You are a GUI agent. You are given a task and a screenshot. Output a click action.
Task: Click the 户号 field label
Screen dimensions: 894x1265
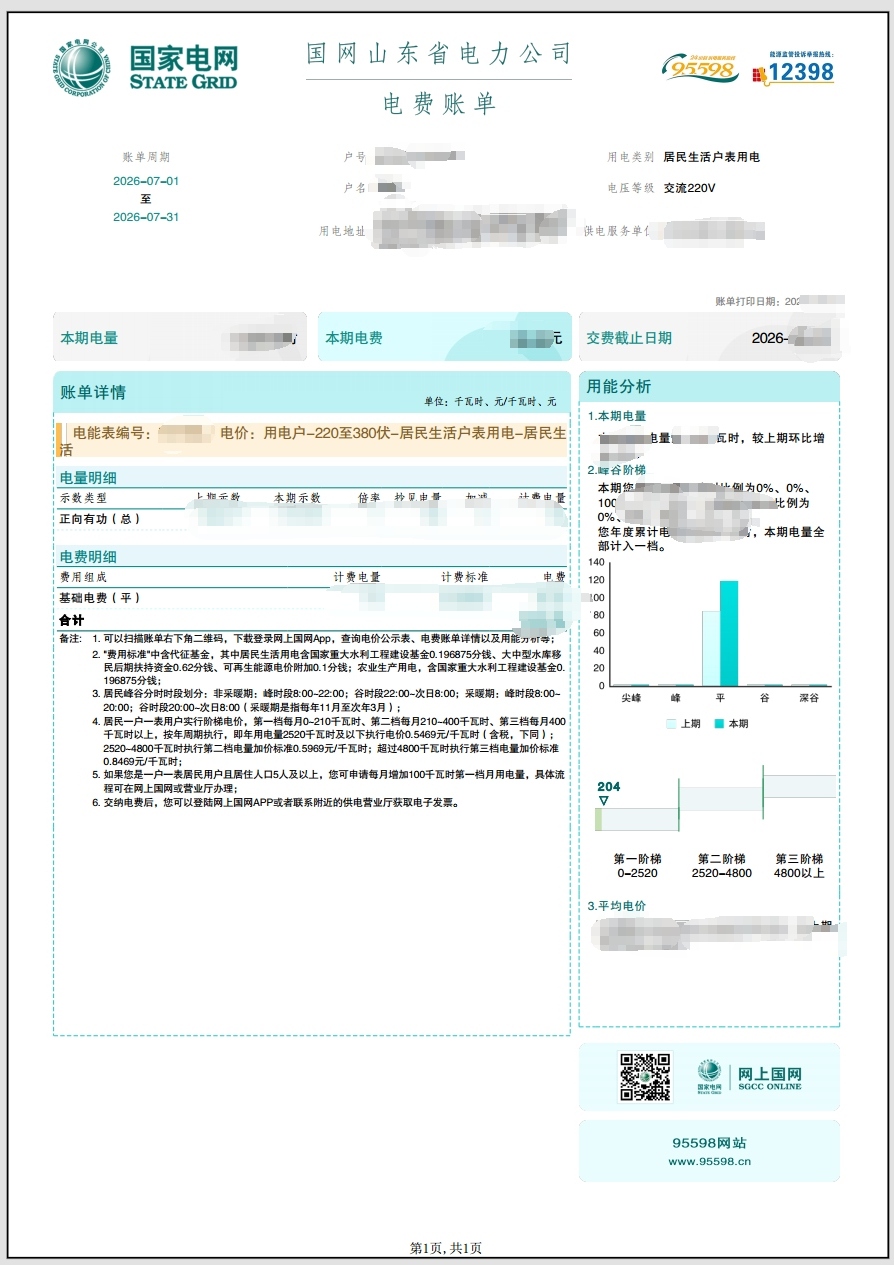(x=355, y=157)
